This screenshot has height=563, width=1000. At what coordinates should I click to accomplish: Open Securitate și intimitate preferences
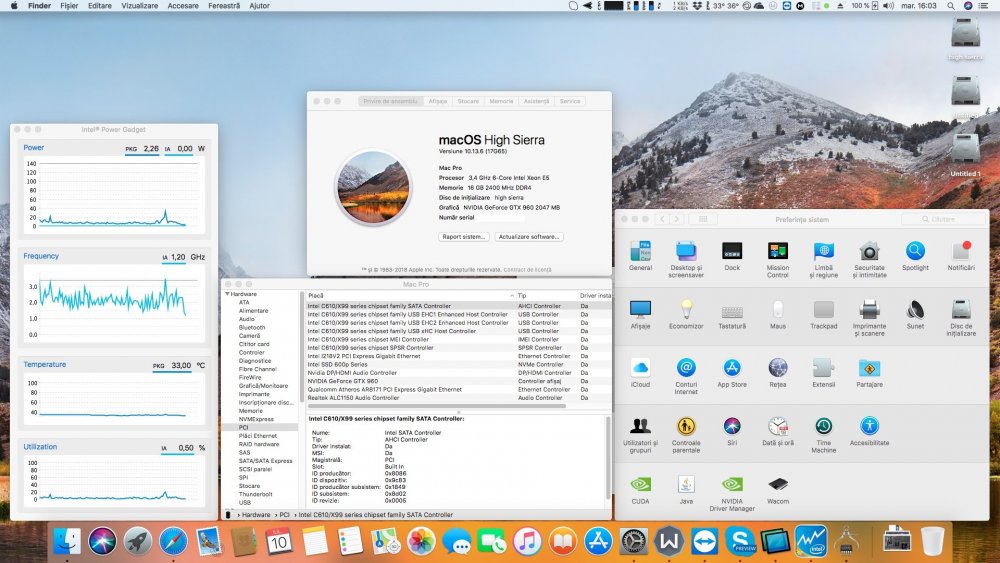click(x=869, y=260)
